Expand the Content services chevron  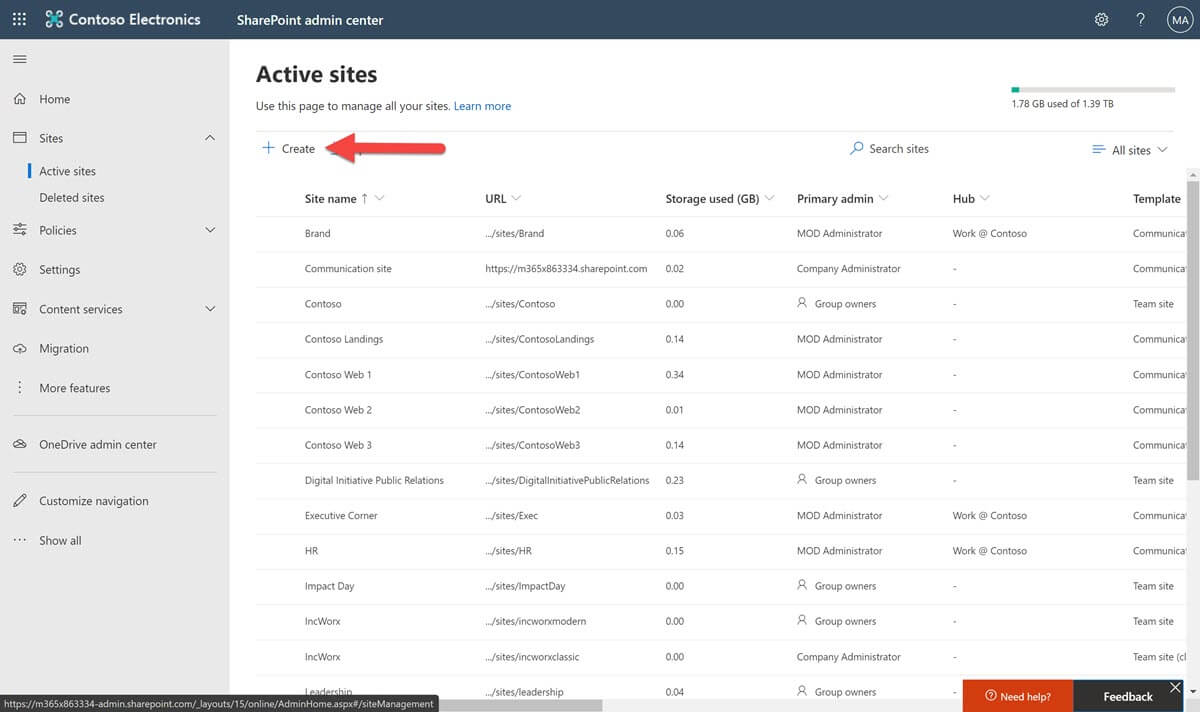(210, 309)
